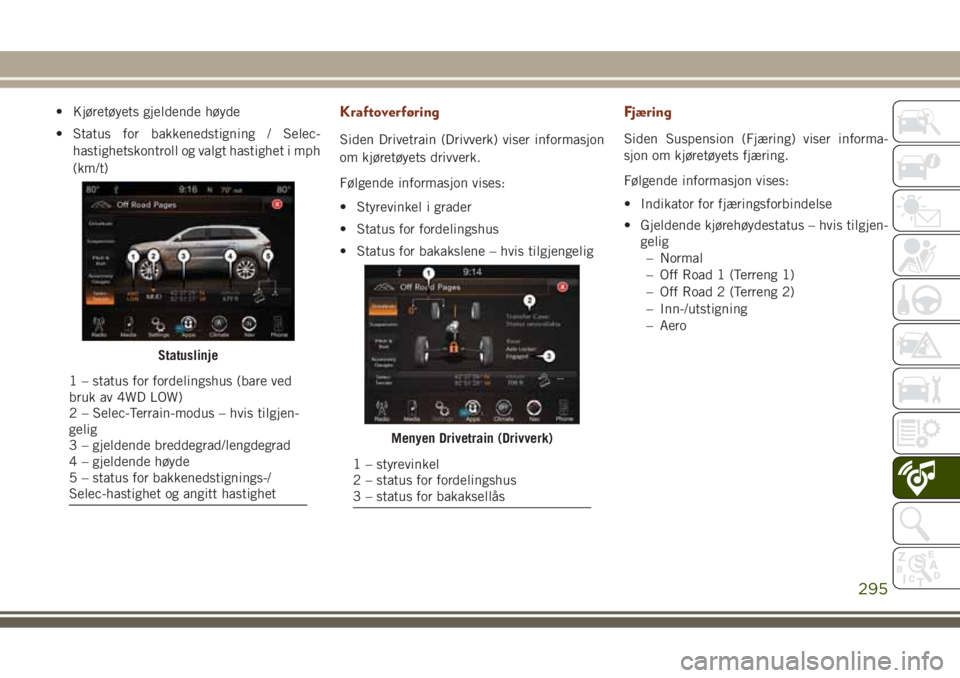This screenshot has width=960, height=678.
Task: Tap Nav icon in the Statuslinje screen
Action: pos(249,326)
